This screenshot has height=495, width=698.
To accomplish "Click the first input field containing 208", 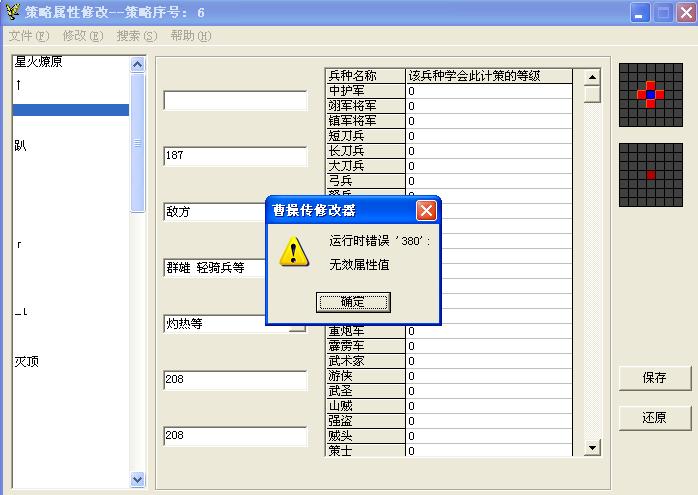I will coord(235,380).
